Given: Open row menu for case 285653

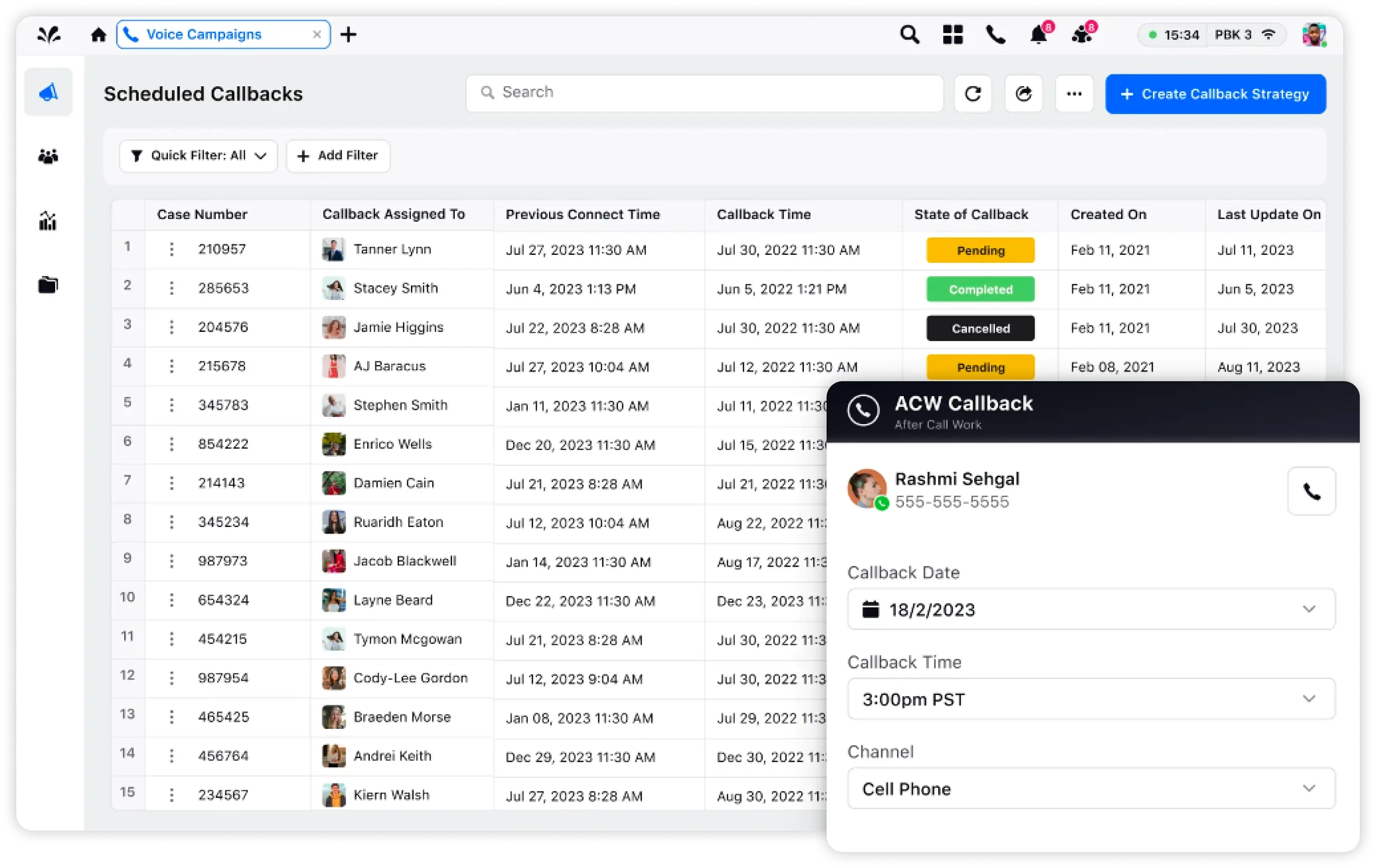Looking at the screenshot, I should tap(171, 288).
